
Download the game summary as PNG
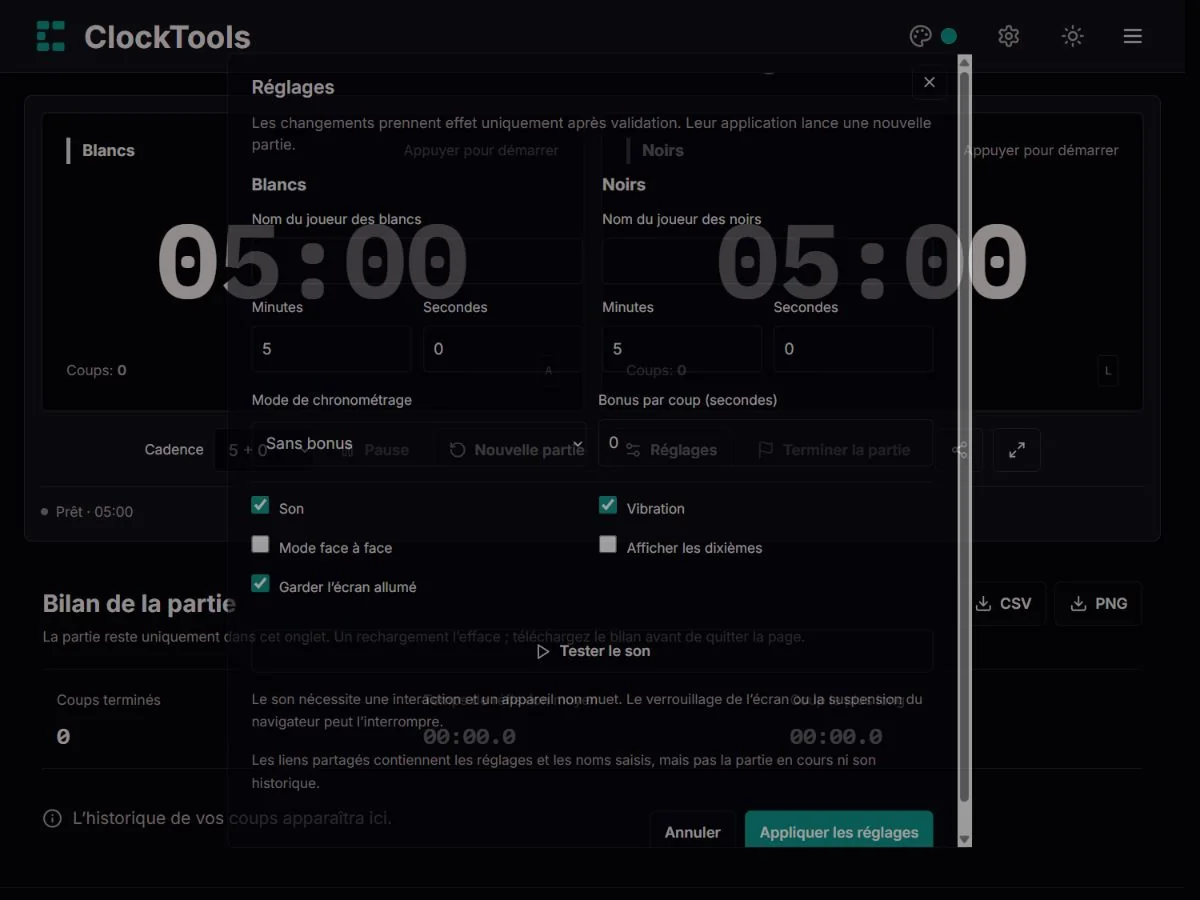[1098, 603]
